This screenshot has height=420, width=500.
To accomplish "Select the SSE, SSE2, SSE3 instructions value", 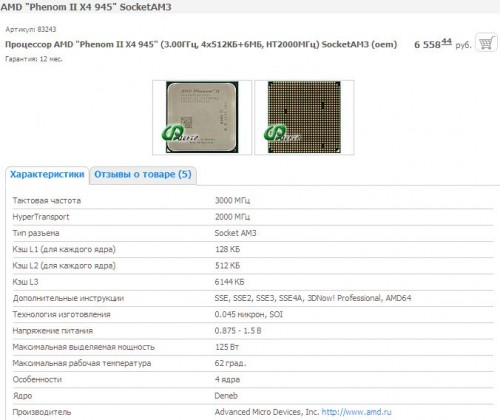I will pos(313,298).
